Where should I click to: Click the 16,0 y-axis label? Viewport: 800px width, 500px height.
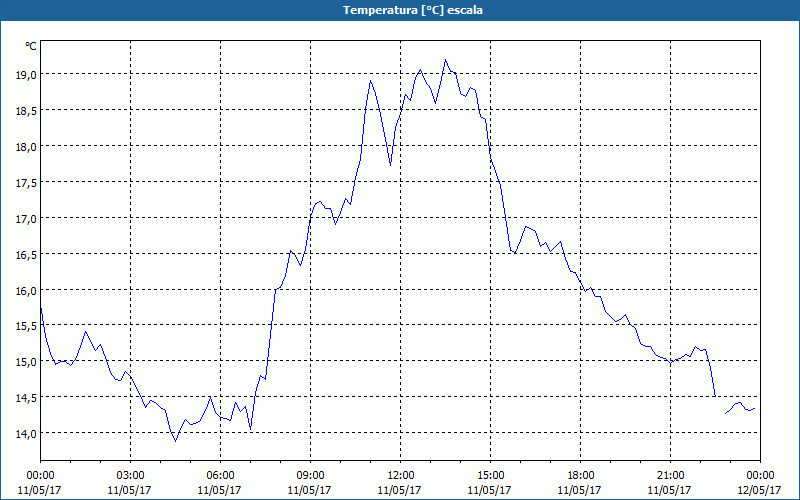click(x=27, y=290)
